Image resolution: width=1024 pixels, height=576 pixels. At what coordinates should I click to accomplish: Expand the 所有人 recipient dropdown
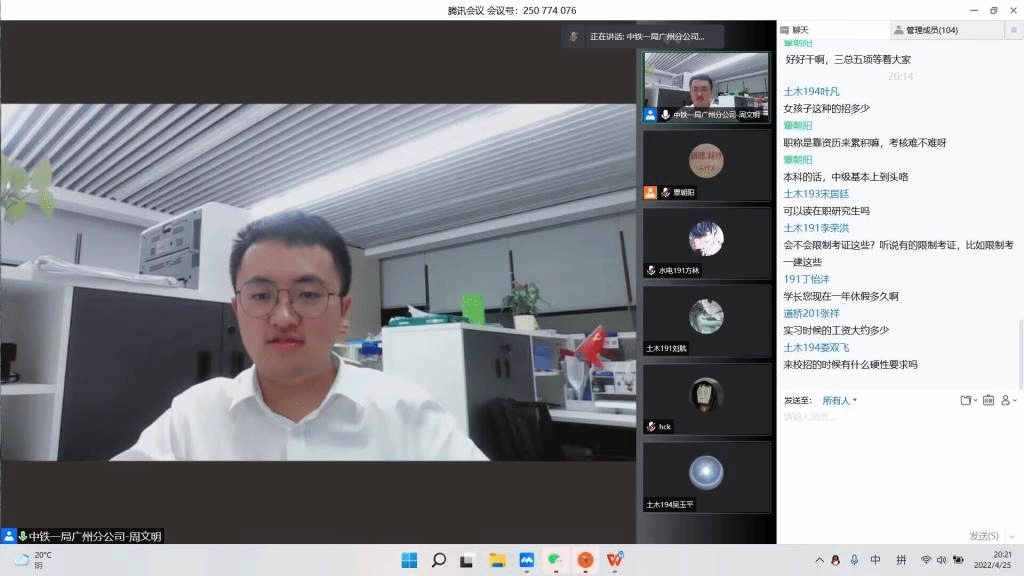pos(839,400)
